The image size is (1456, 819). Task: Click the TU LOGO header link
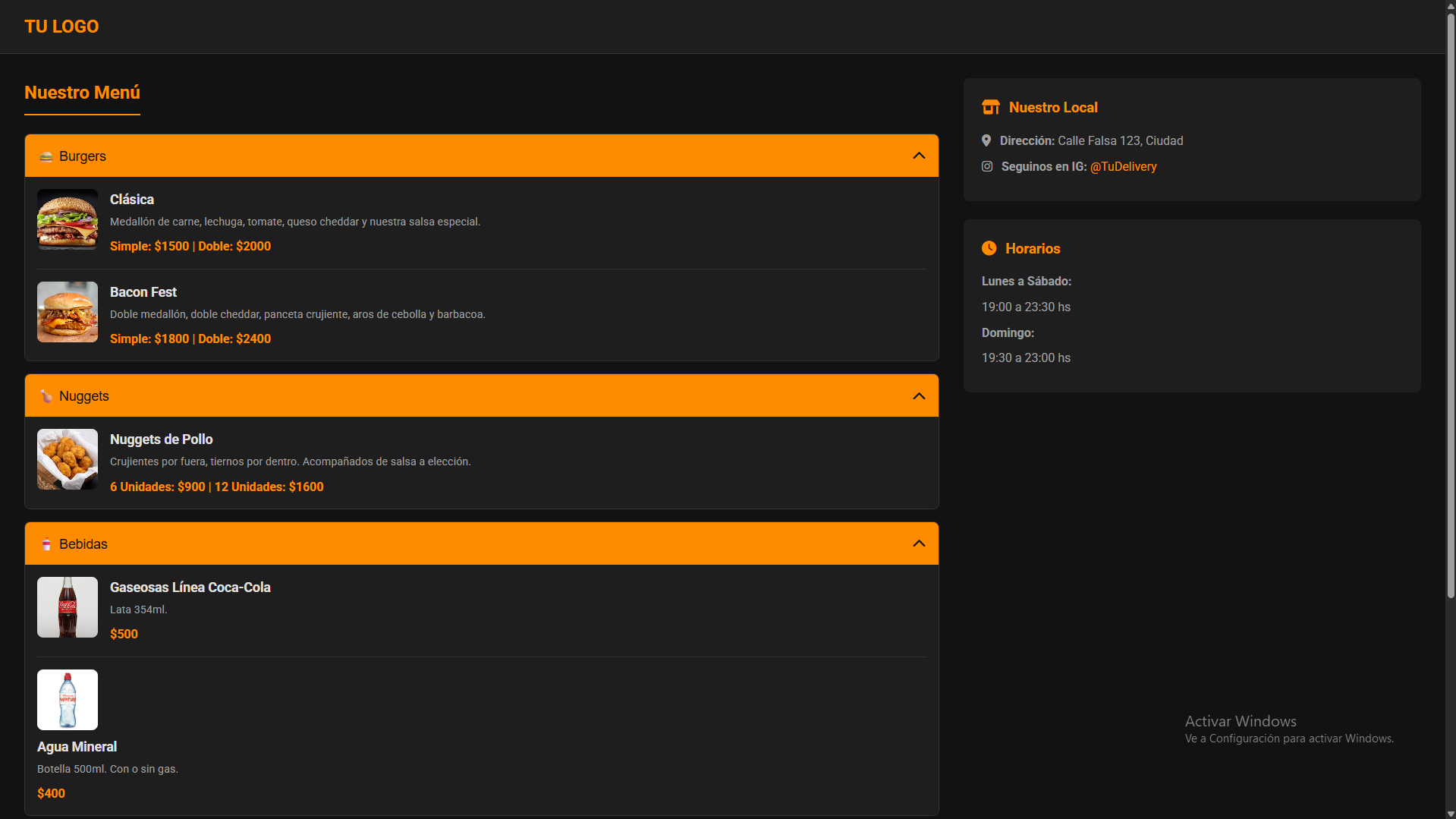(x=61, y=27)
